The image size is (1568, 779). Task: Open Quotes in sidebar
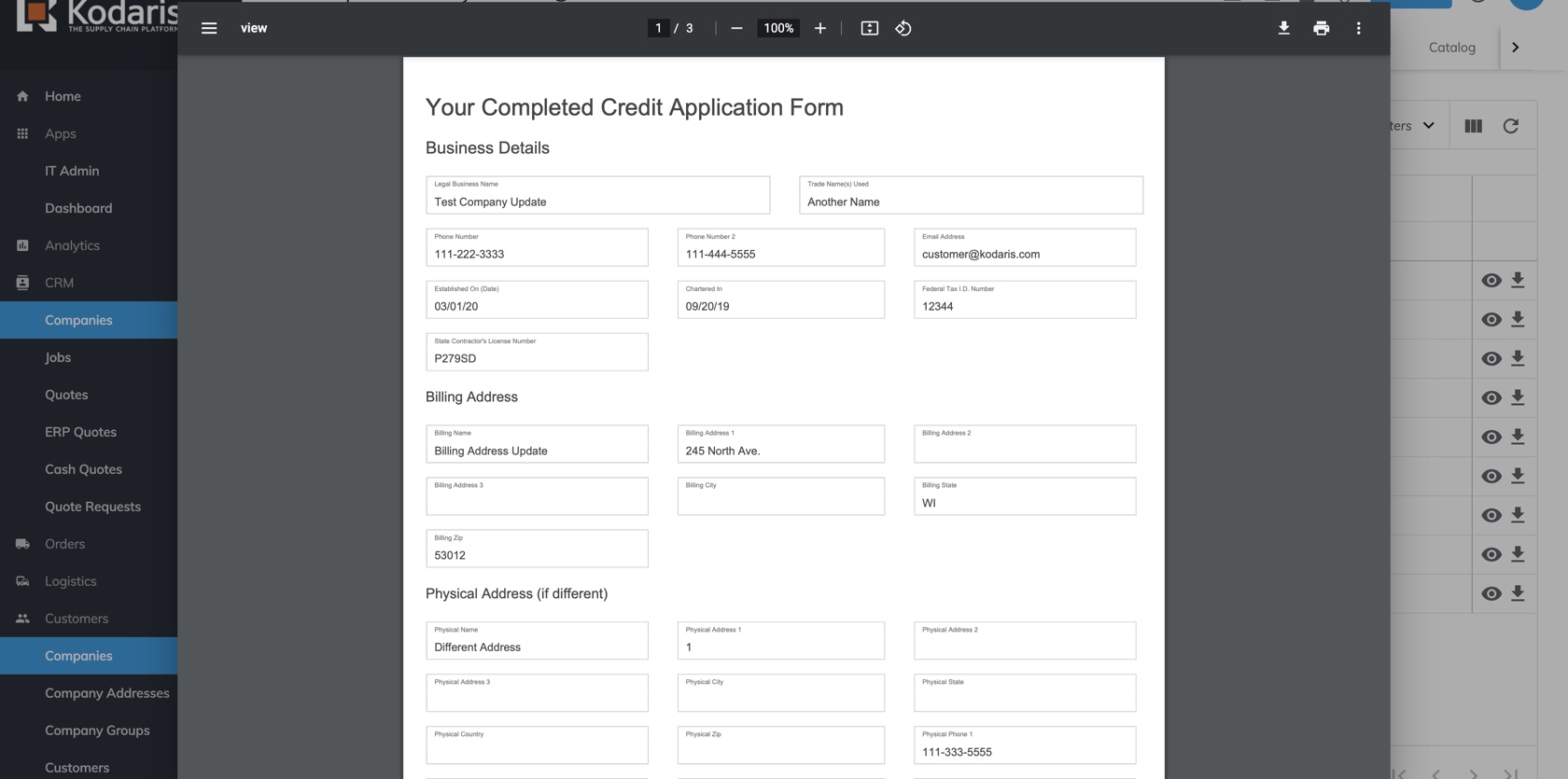point(66,395)
